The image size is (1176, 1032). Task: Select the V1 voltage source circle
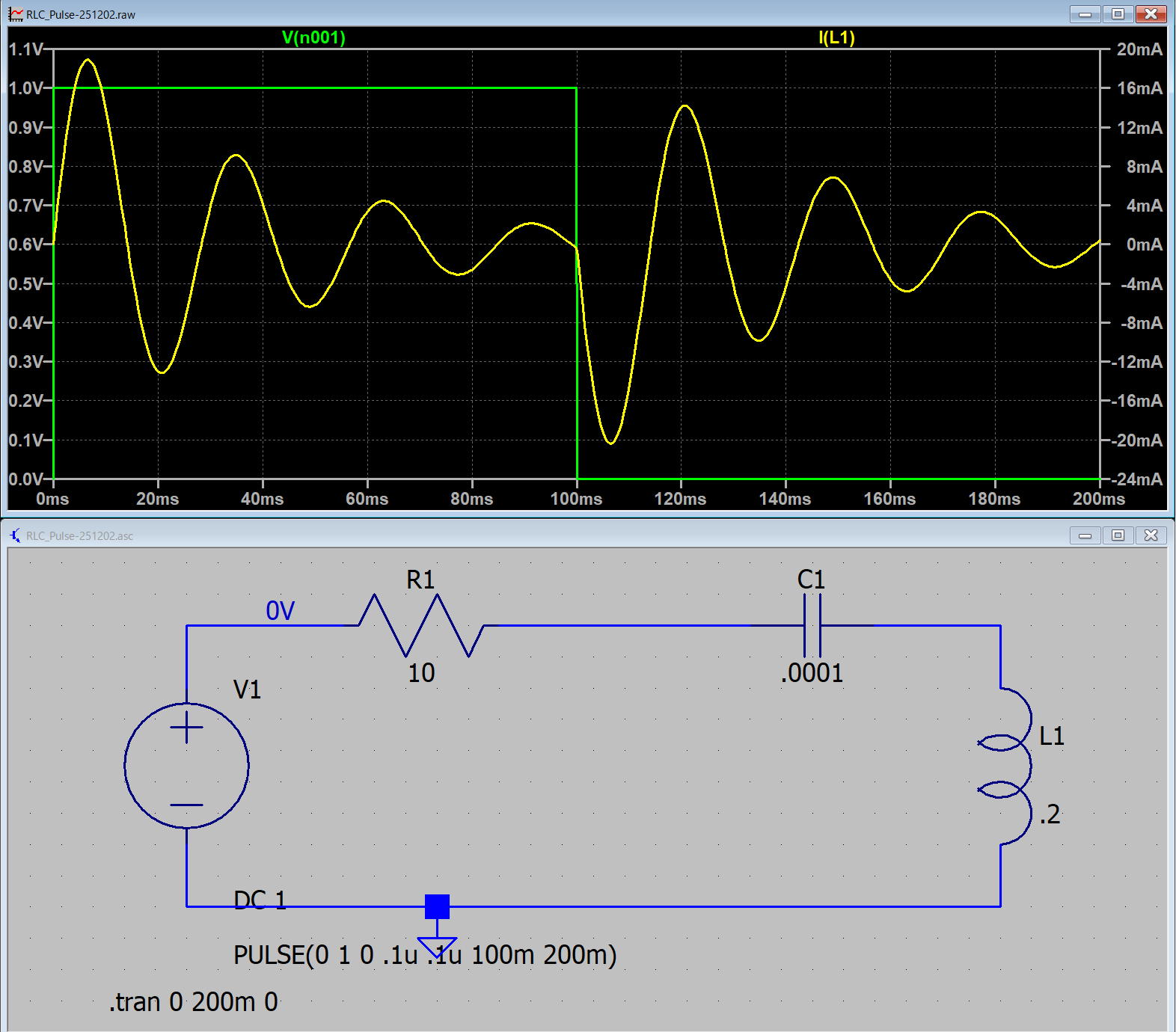click(x=186, y=765)
